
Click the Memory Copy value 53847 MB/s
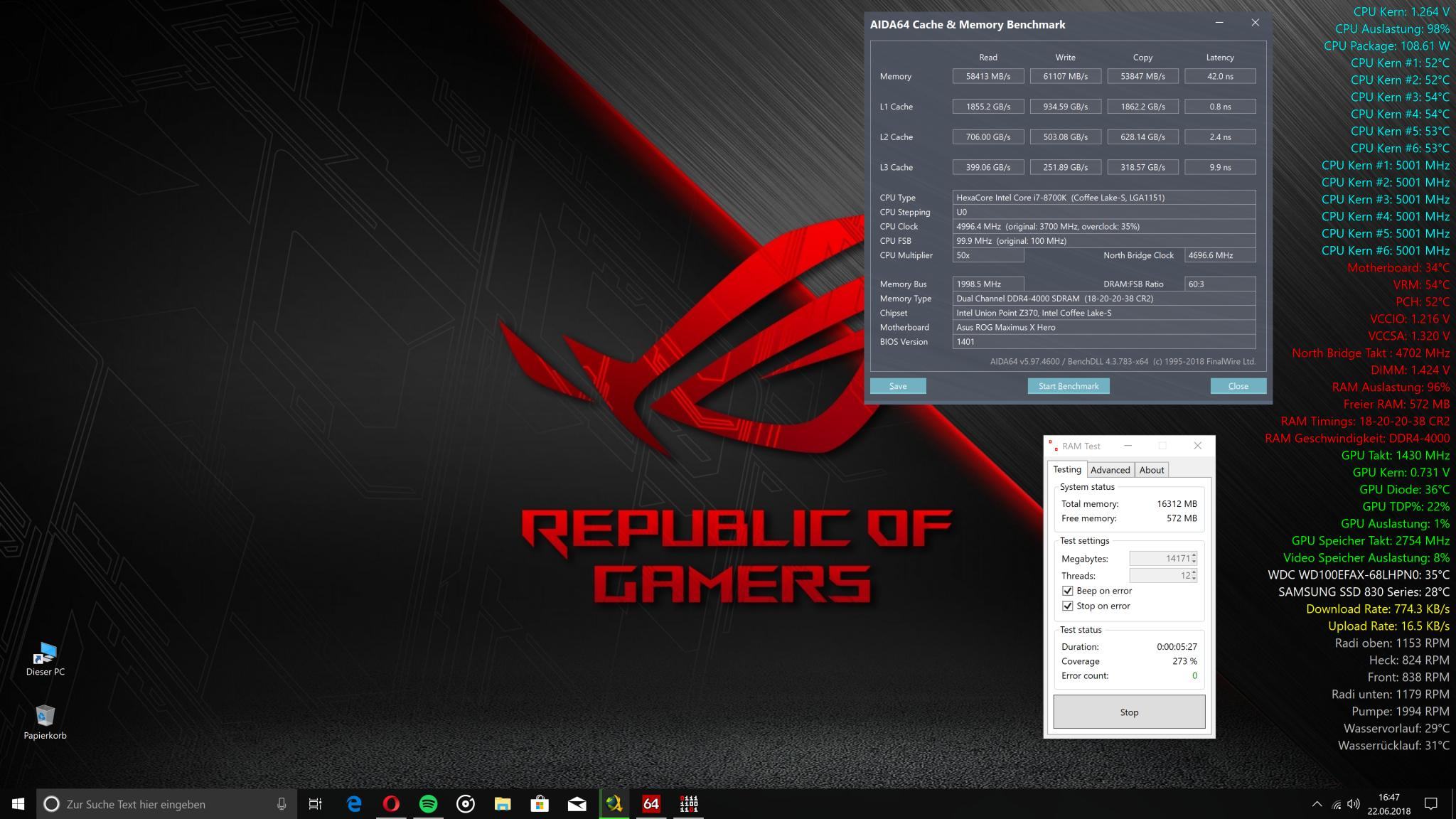point(1142,76)
